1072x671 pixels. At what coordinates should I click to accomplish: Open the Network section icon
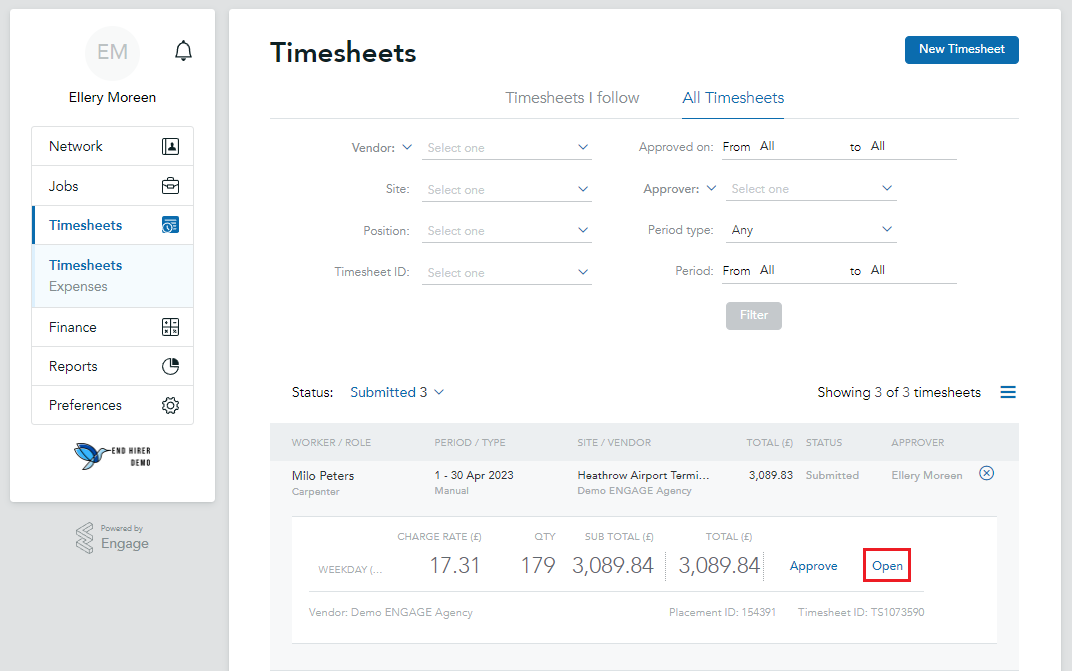170,145
